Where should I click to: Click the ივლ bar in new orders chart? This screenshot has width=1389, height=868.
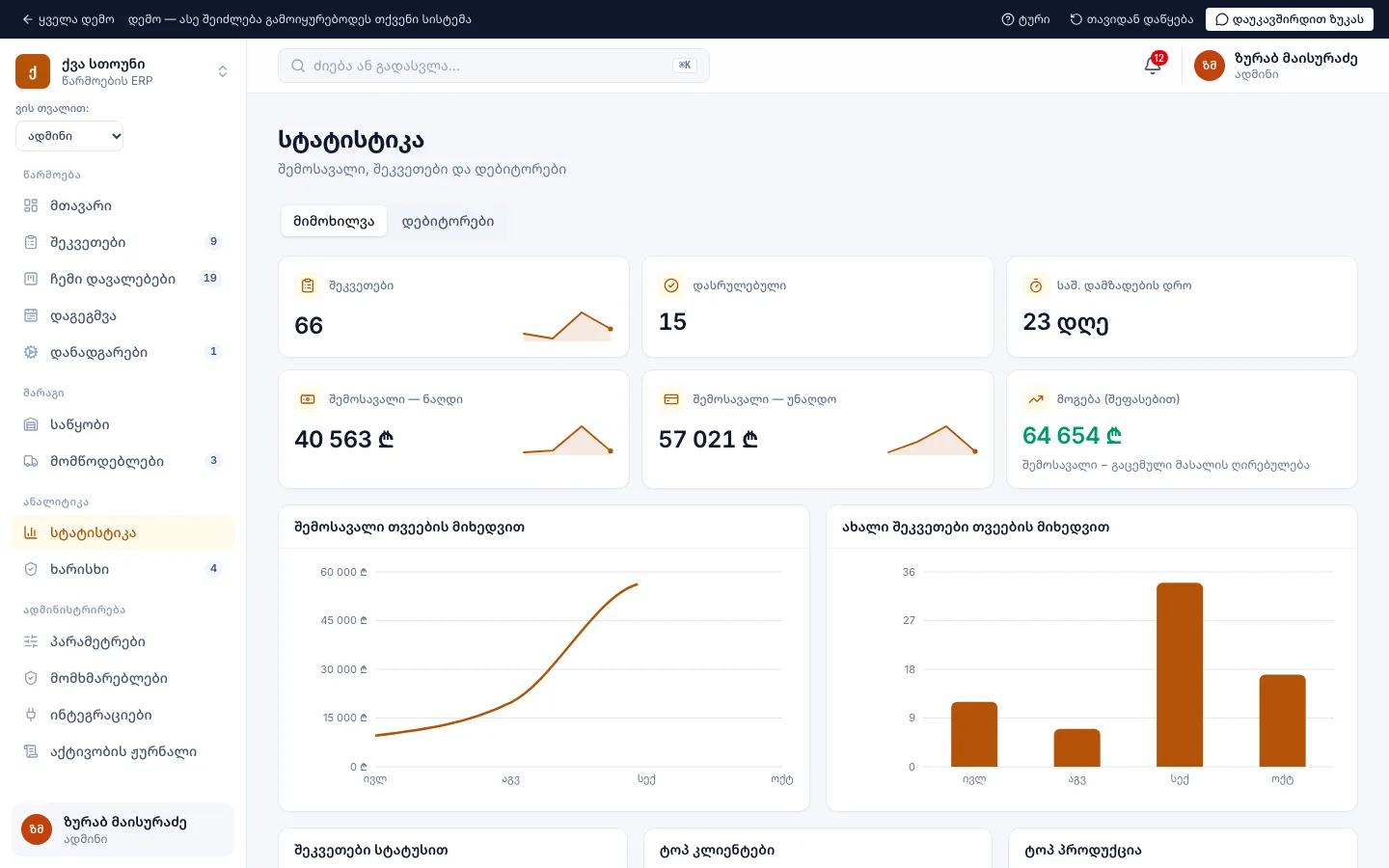[974, 734]
